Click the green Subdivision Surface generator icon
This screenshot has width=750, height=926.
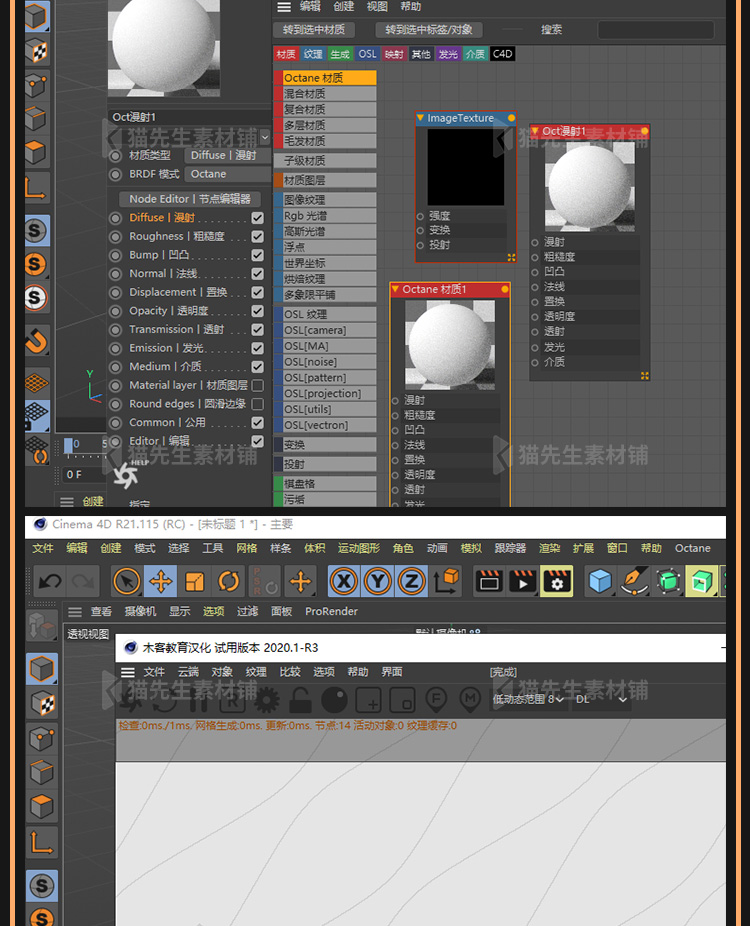pos(668,582)
